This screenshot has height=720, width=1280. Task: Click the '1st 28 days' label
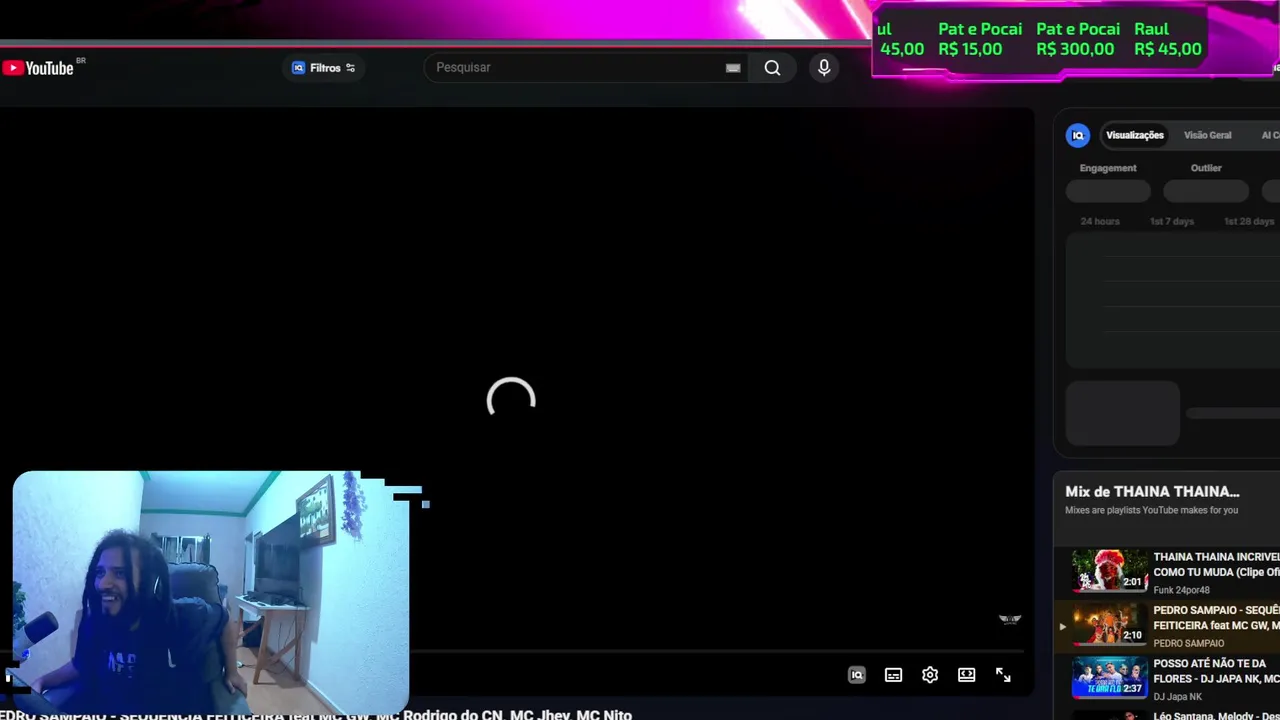pos(1249,221)
